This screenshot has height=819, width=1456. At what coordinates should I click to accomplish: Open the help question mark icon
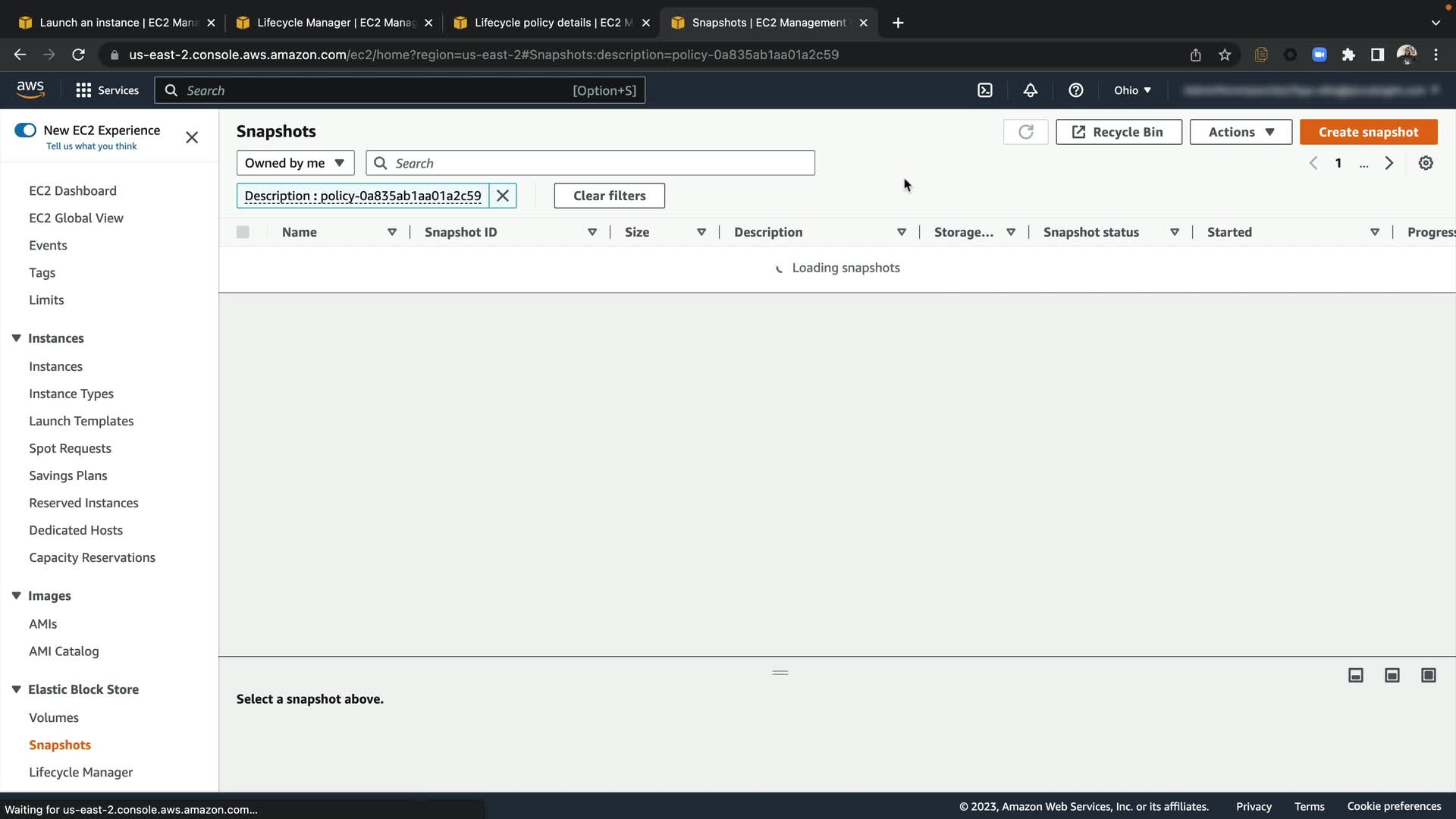point(1075,90)
